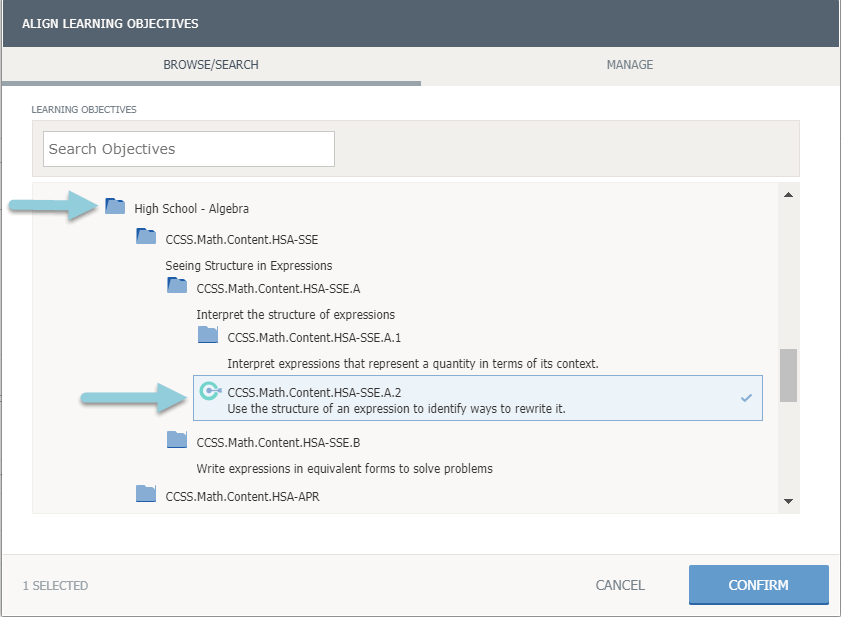Click the CCSS.Math.Content.HSA-SSE folder icon

tap(146, 237)
